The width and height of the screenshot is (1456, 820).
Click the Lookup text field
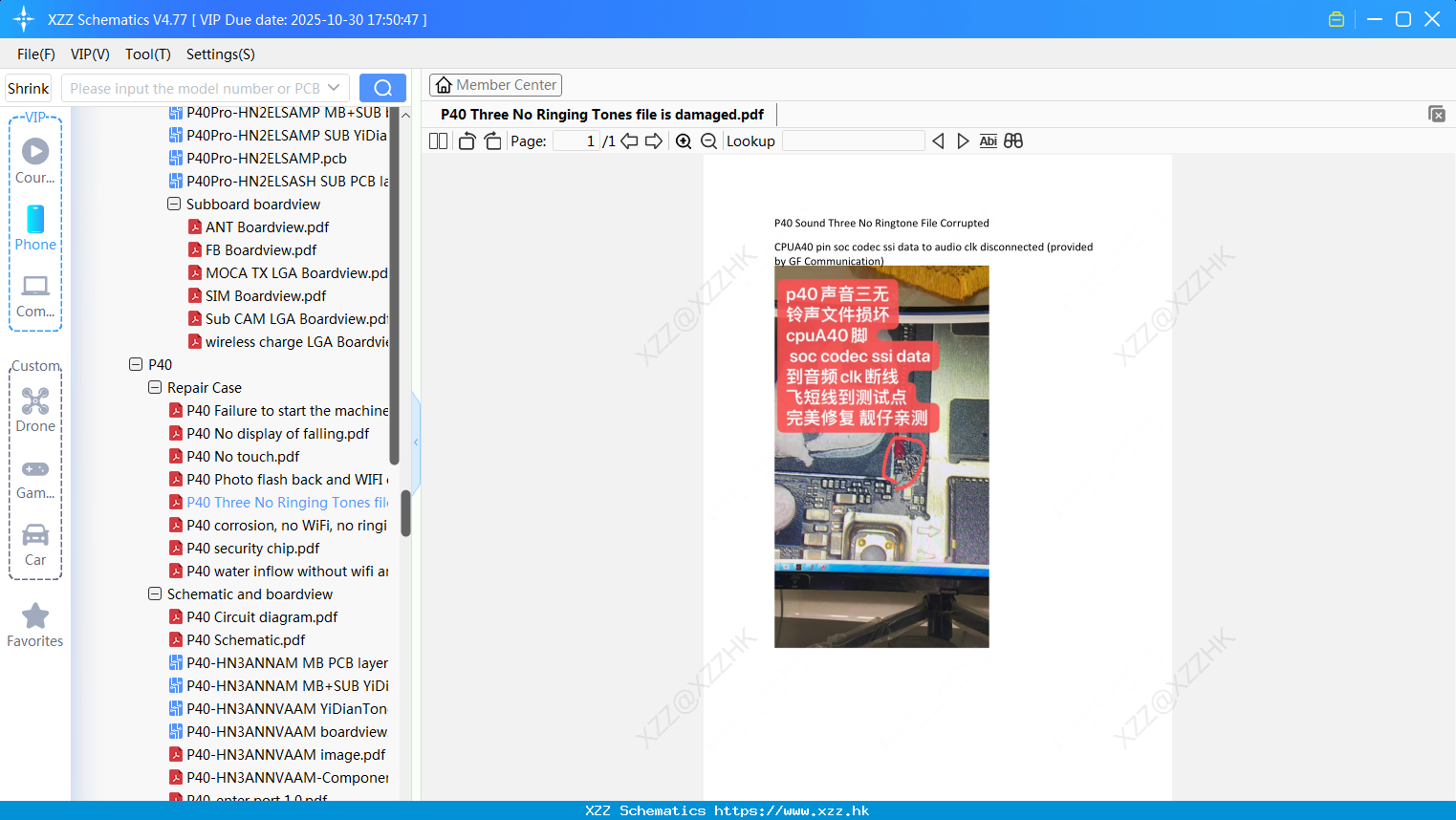pyautogui.click(x=853, y=141)
